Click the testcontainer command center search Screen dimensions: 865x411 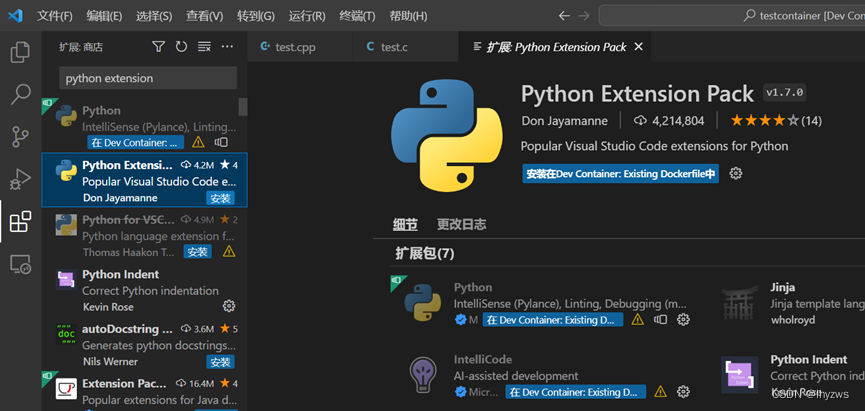click(732, 16)
